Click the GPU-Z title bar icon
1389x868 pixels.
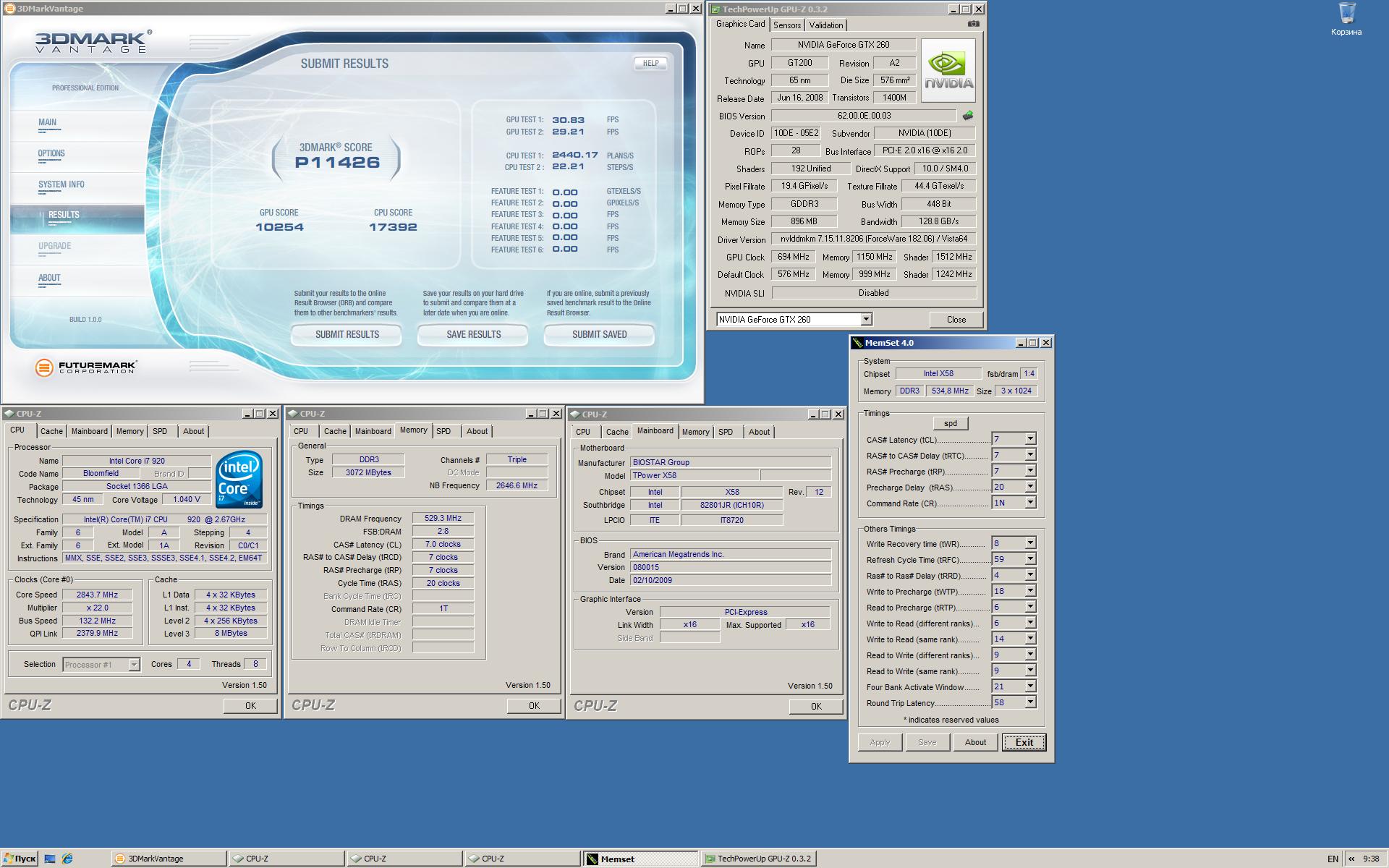715,9
